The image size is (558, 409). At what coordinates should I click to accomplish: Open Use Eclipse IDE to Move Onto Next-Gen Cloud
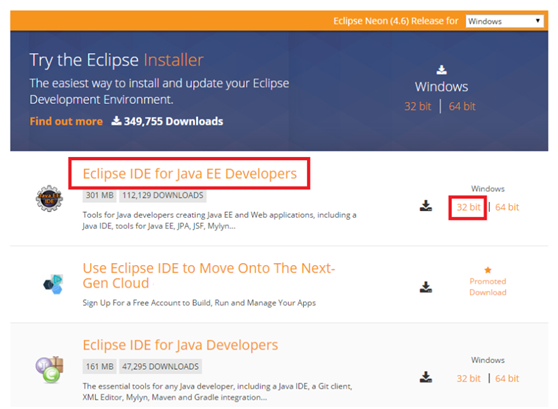coord(209,276)
